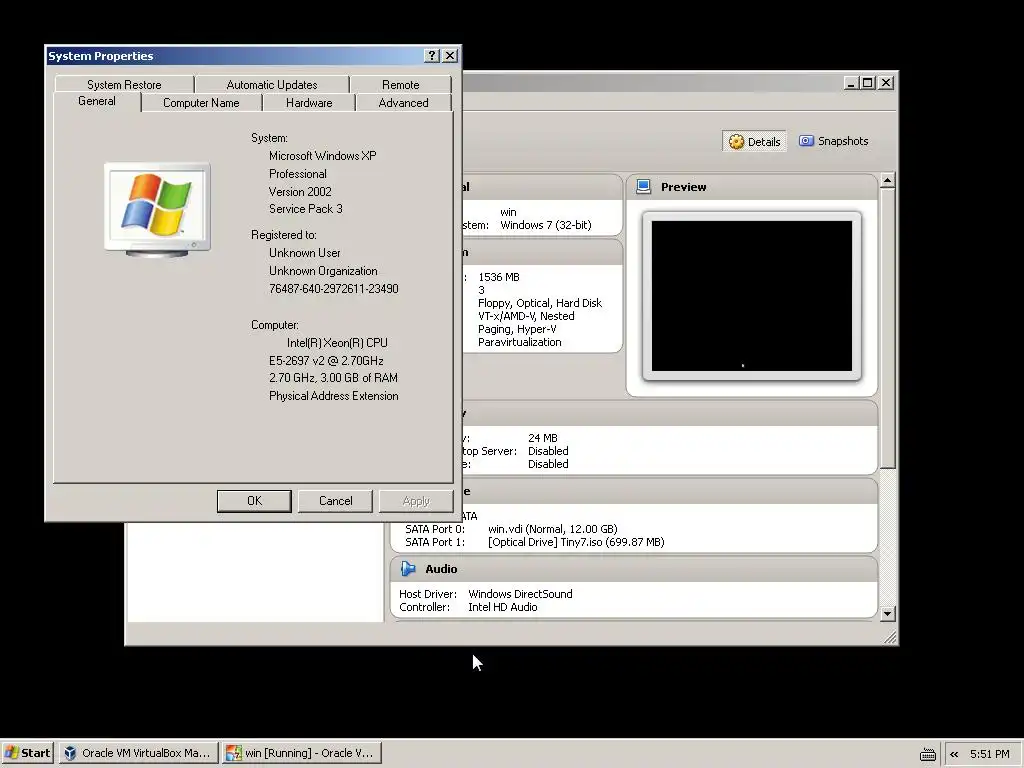The width and height of the screenshot is (1024, 768).
Task: Click the Tiny7.iso optical drive entry
Action: pyautogui.click(x=576, y=542)
